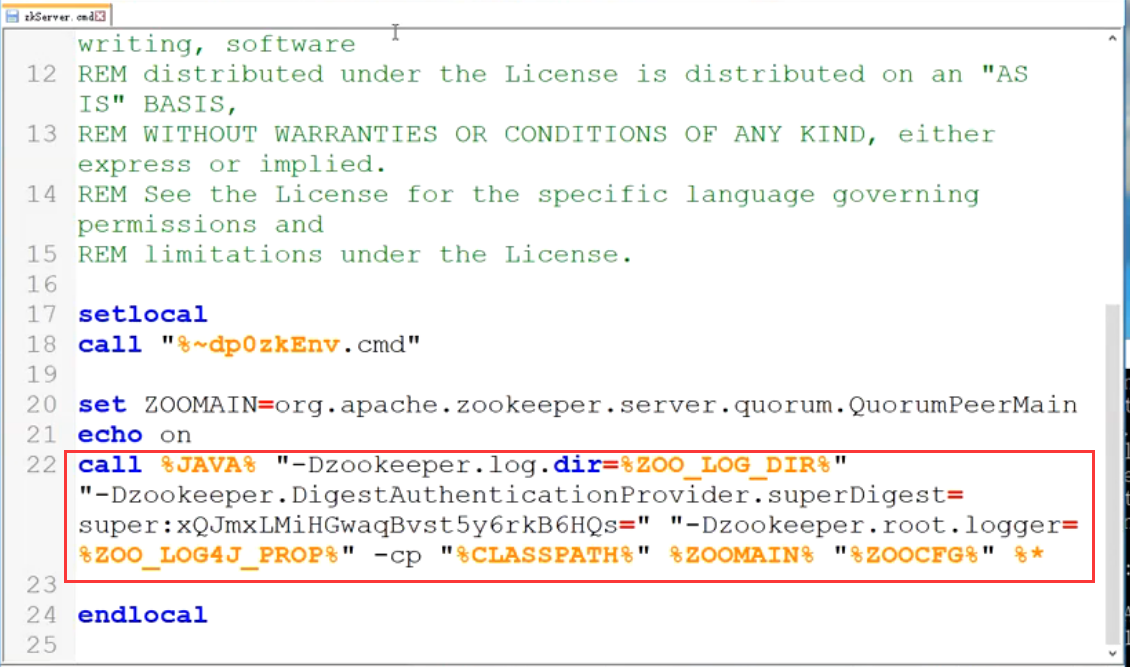Select line number 22 in the margin
This screenshot has height=667, width=1130.
(41, 465)
